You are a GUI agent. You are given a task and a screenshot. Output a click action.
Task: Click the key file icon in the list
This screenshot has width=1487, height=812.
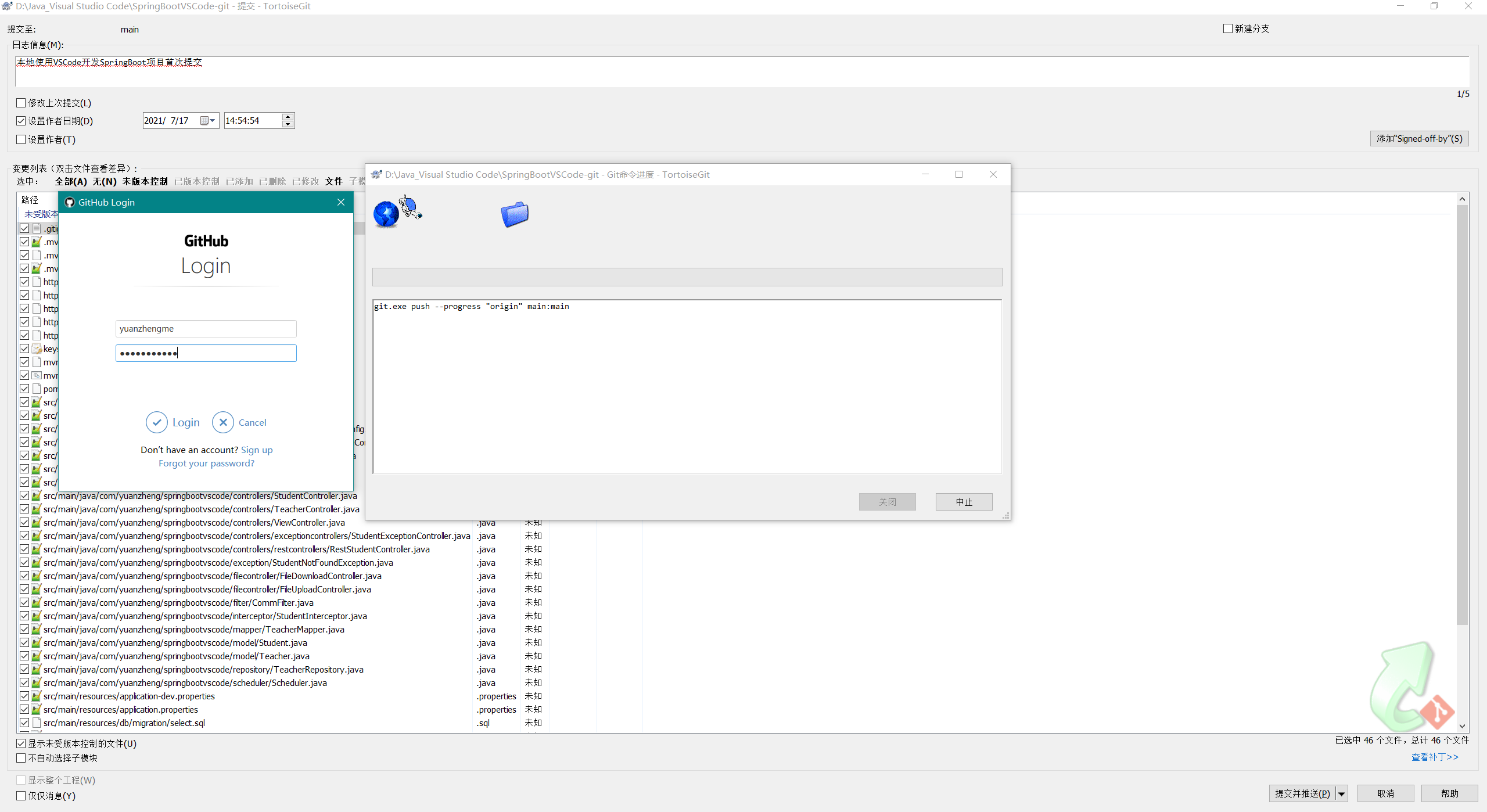click(37, 348)
